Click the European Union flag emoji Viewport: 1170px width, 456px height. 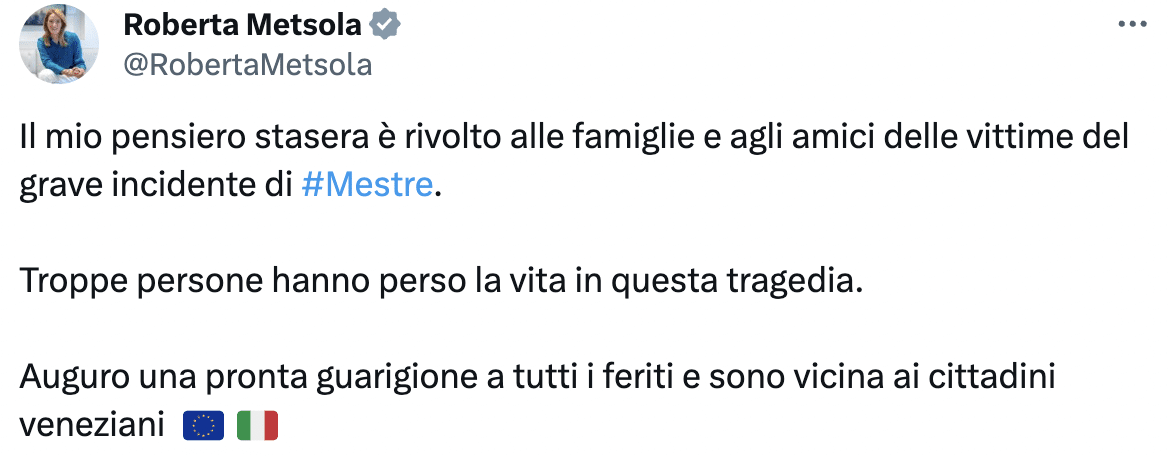click(204, 426)
